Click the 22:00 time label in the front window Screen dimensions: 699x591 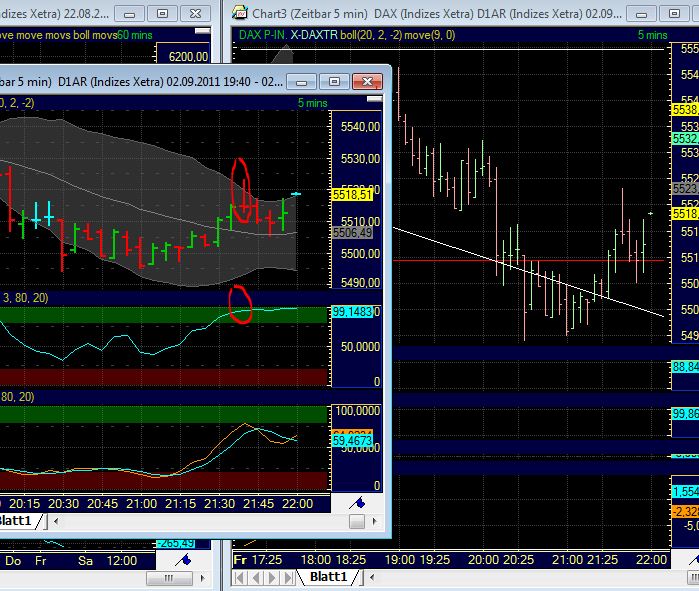coord(297,504)
